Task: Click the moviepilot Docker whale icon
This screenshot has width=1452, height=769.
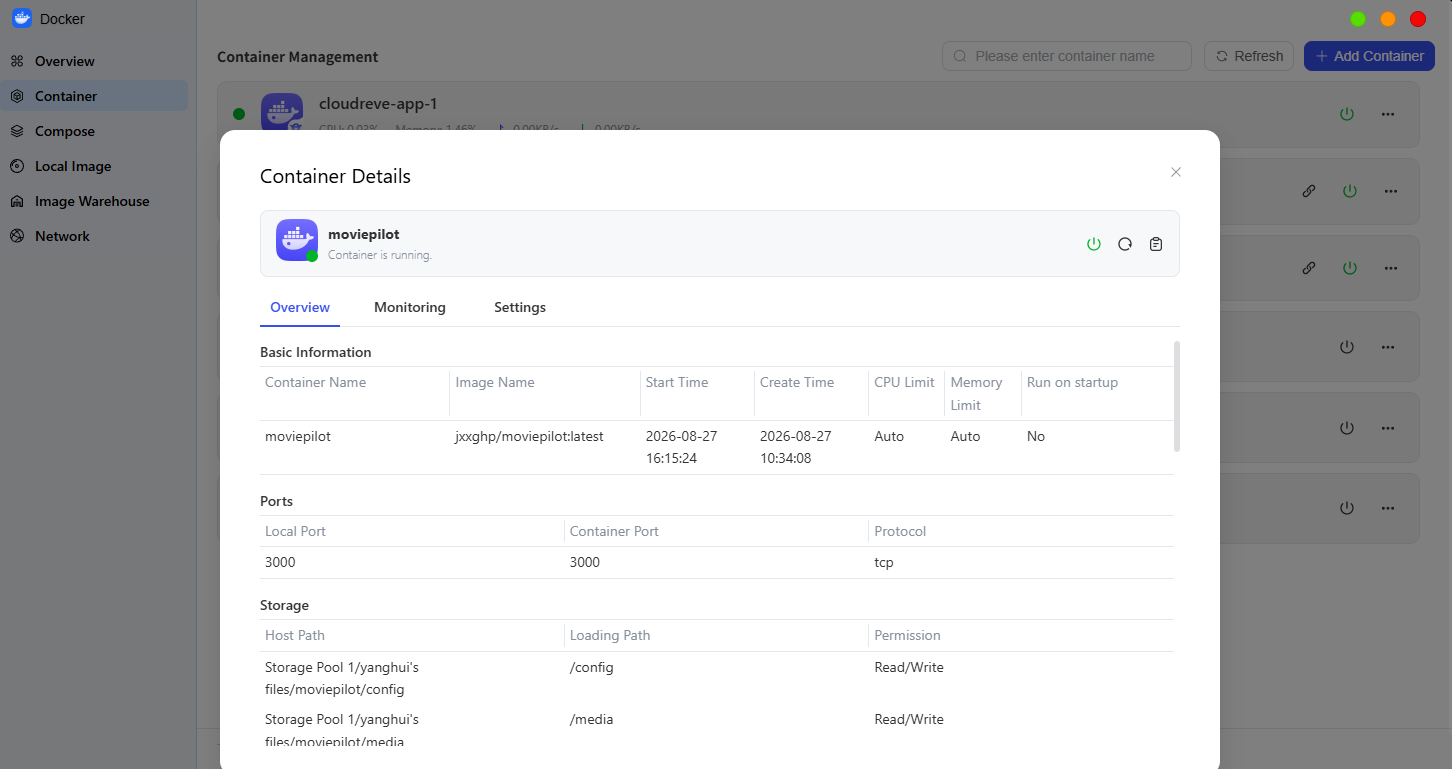Action: pos(297,240)
